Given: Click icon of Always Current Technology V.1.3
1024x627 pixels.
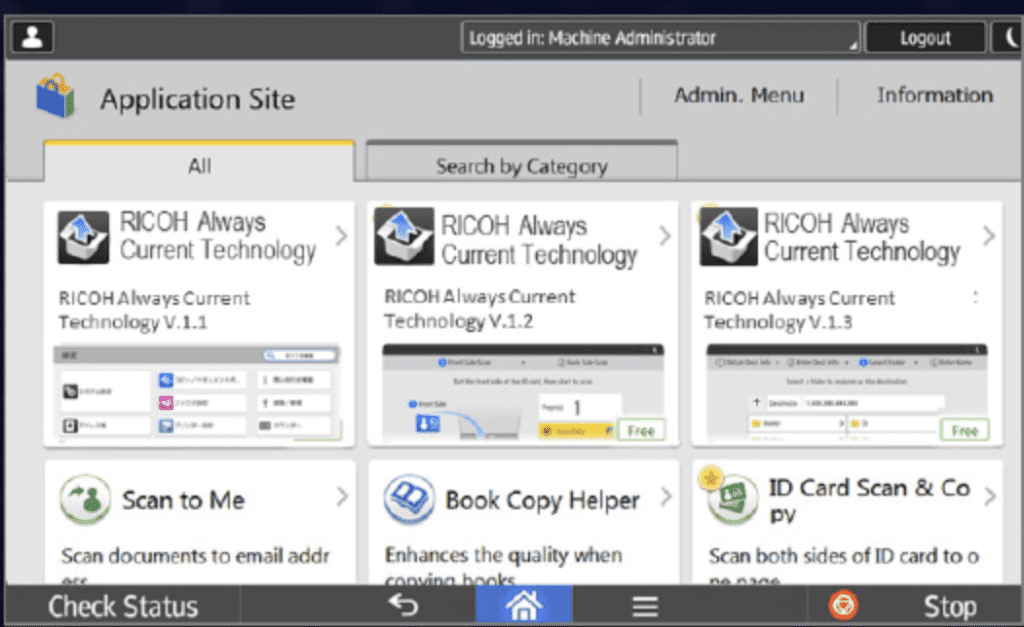Looking at the screenshot, I should pyautogui.click(x=728, y=236).
